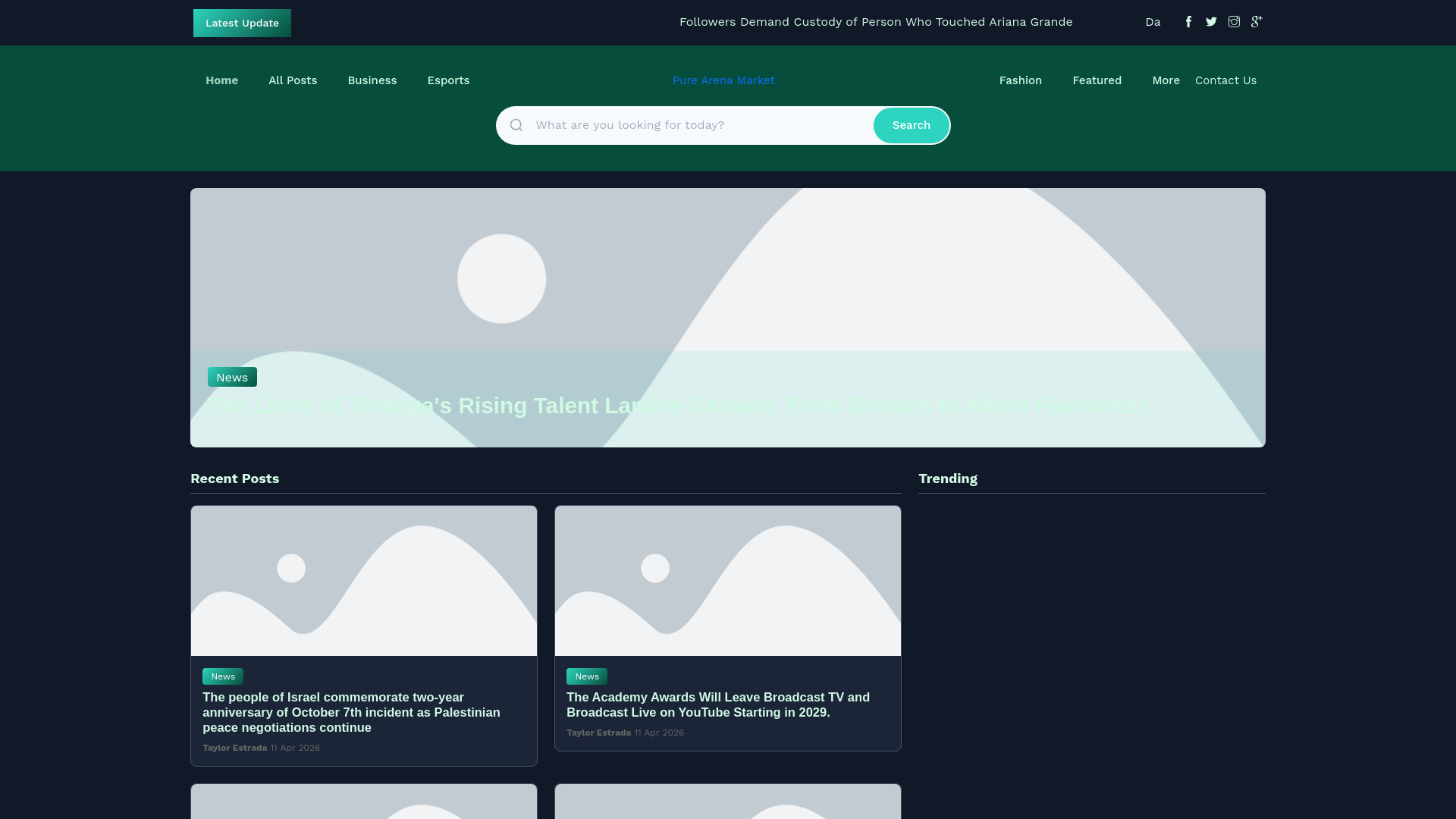Open the Israel commemoration post thumbnail
Viewport: 1456px width, 819px height.
pos(364,581)
